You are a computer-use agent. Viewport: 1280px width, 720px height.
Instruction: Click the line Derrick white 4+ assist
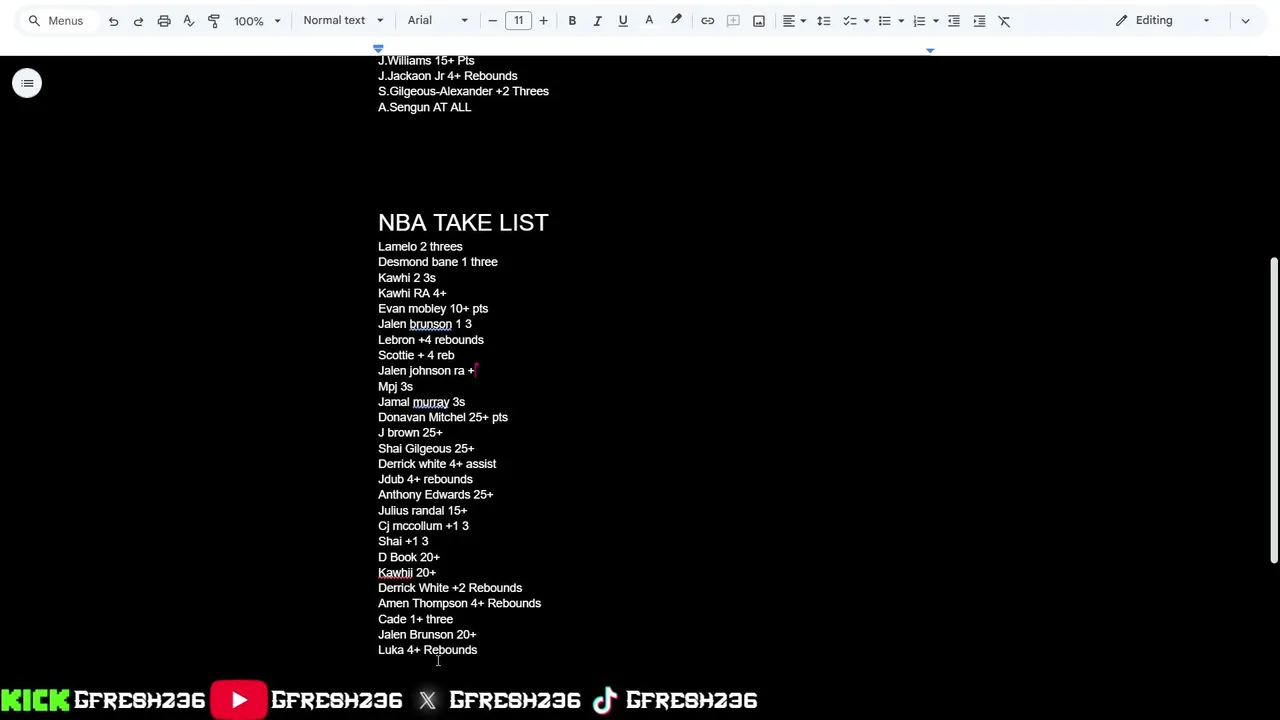point(437,464)
